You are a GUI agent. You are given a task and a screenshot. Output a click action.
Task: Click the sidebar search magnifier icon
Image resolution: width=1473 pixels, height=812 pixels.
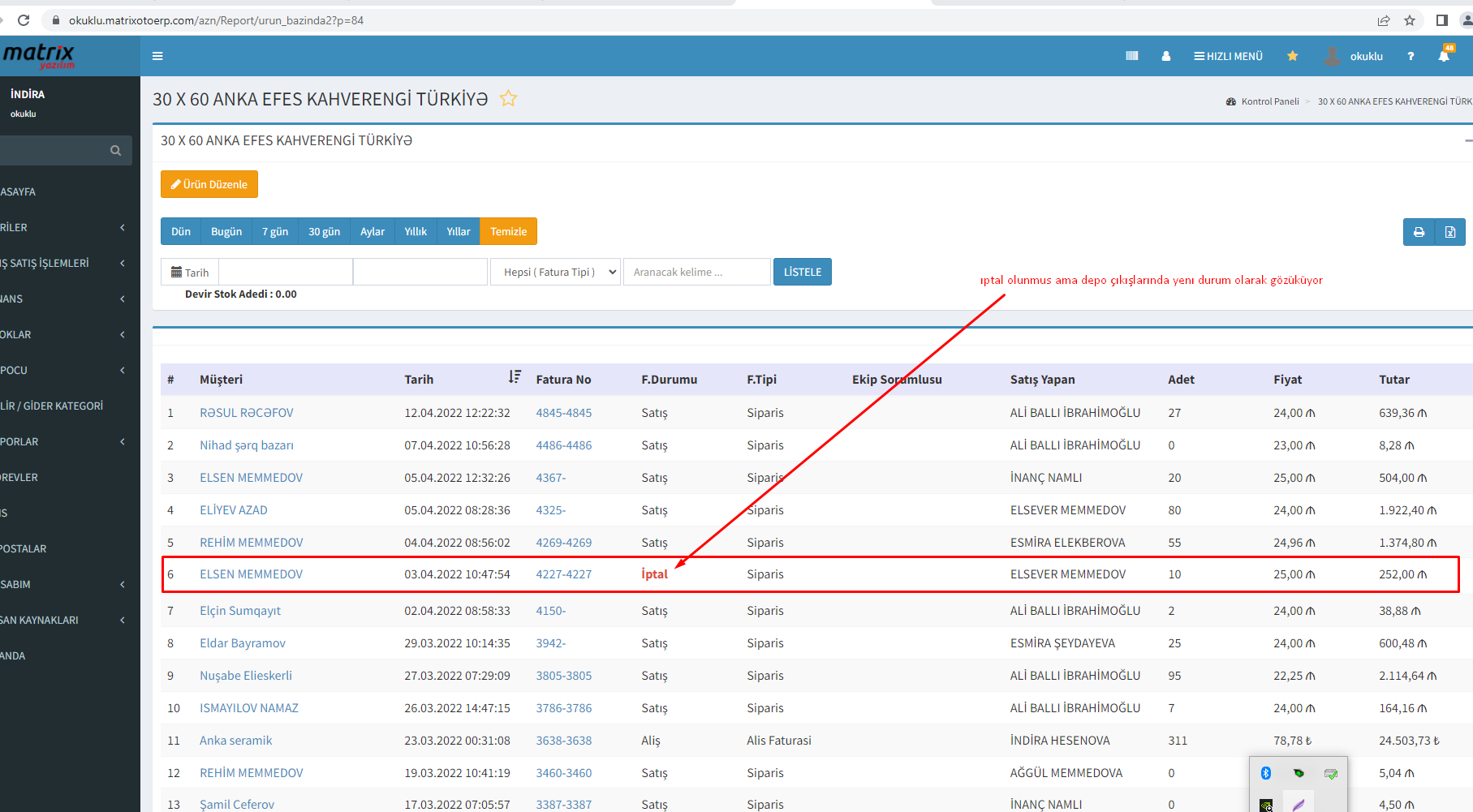(115, 150)
